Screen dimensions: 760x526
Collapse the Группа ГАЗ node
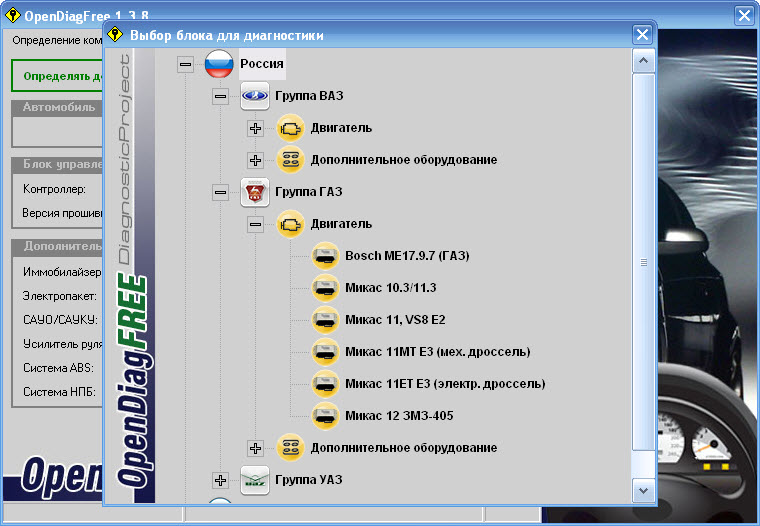click(x=221, y=192)
